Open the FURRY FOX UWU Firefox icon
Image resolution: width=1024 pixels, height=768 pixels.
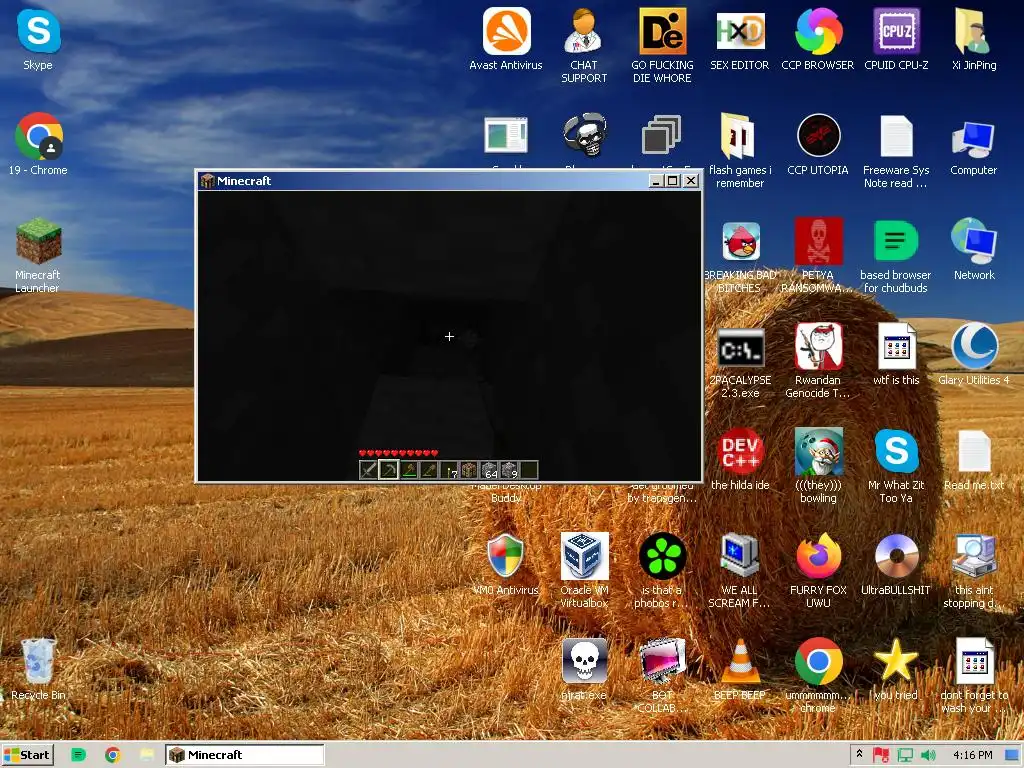click(818, 571)
